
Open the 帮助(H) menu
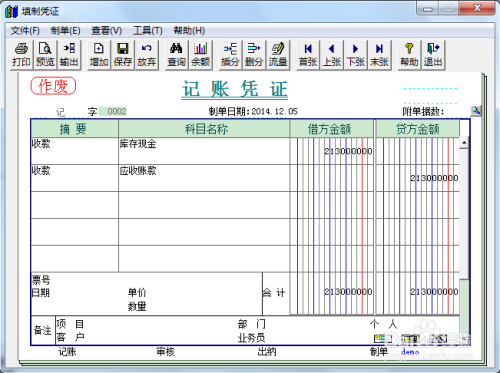tap(189, 31)
